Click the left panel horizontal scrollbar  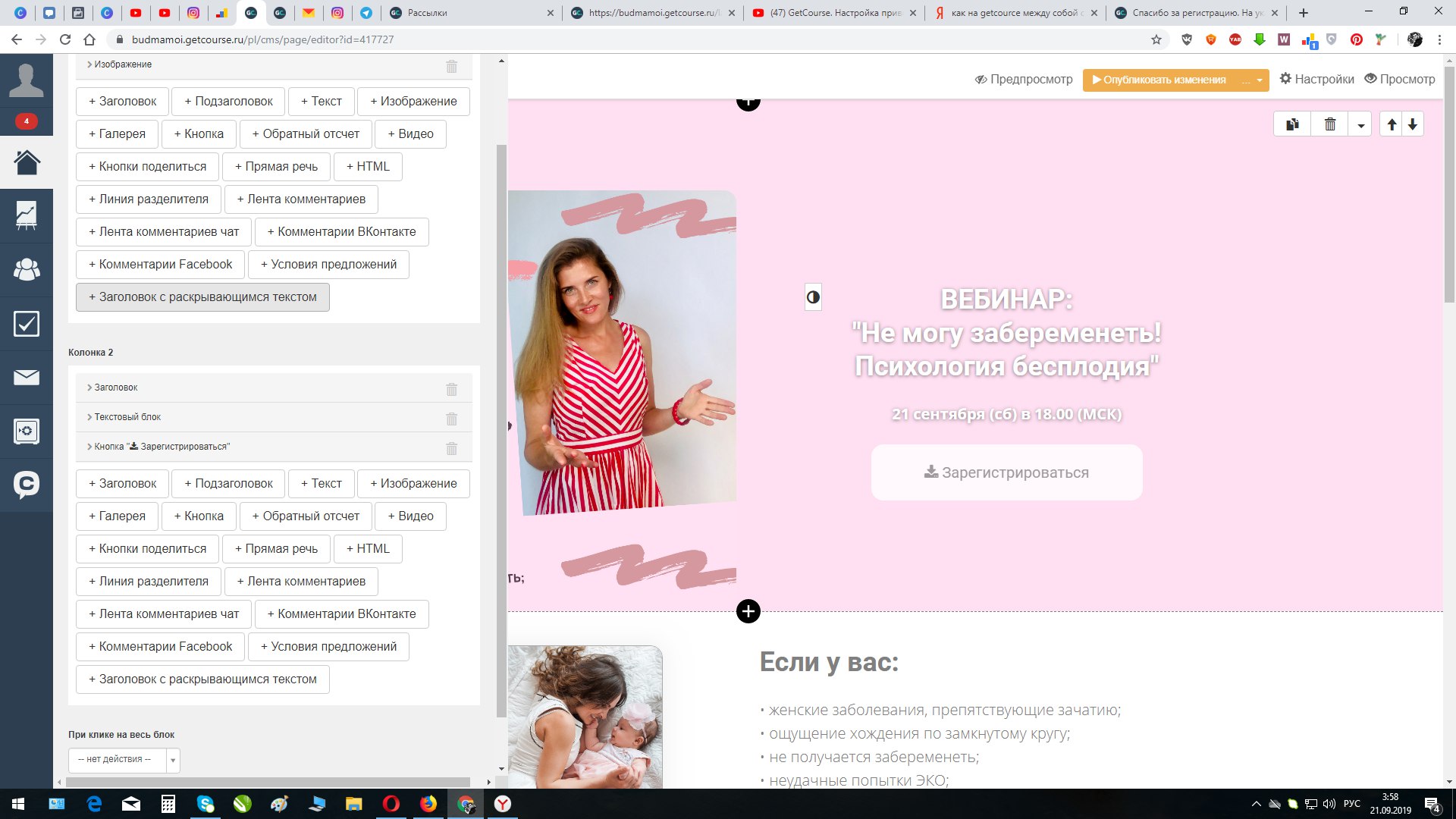click(x=268, y=782)
